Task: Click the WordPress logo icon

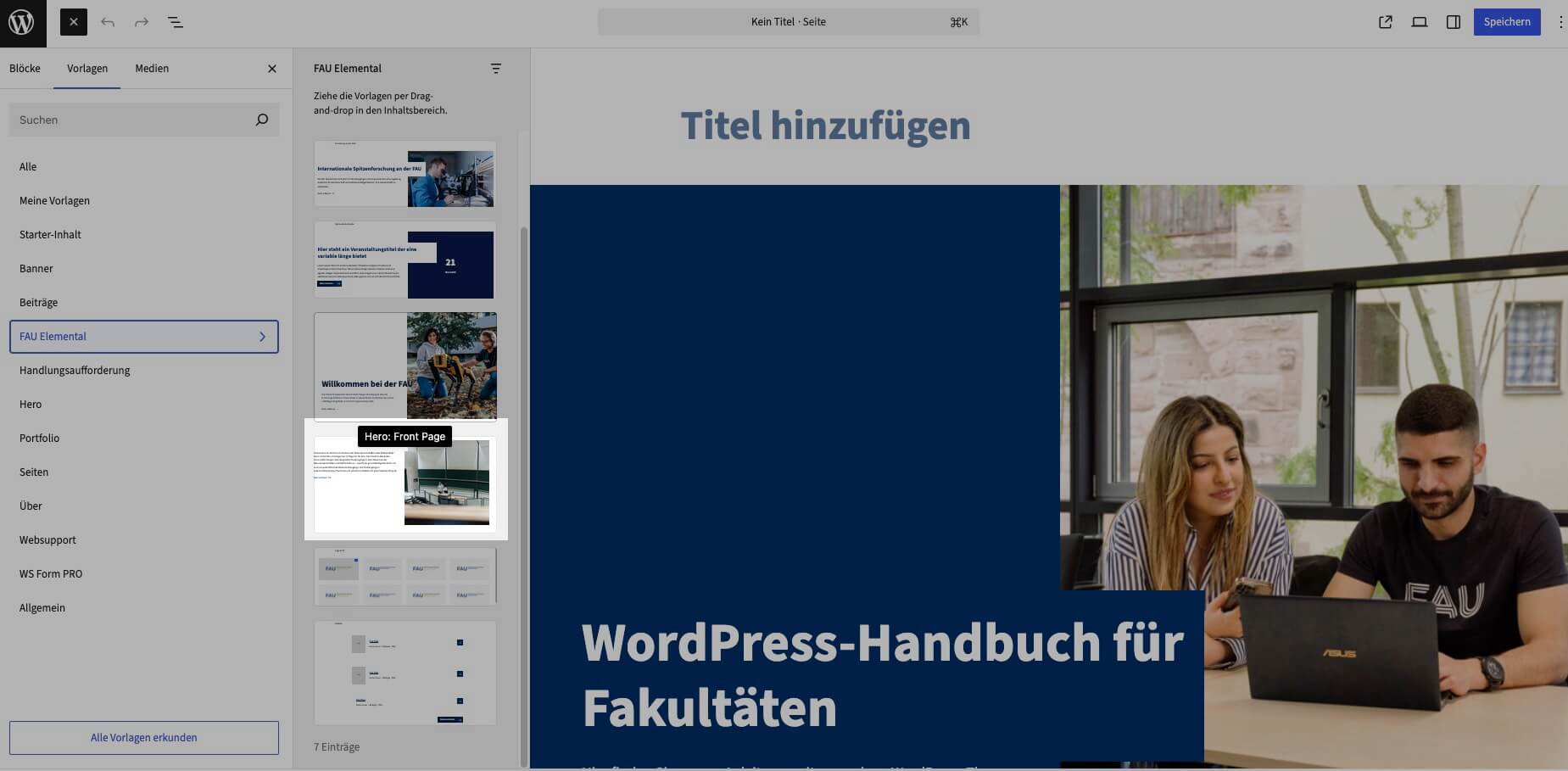Action: [x=21, y=22]
